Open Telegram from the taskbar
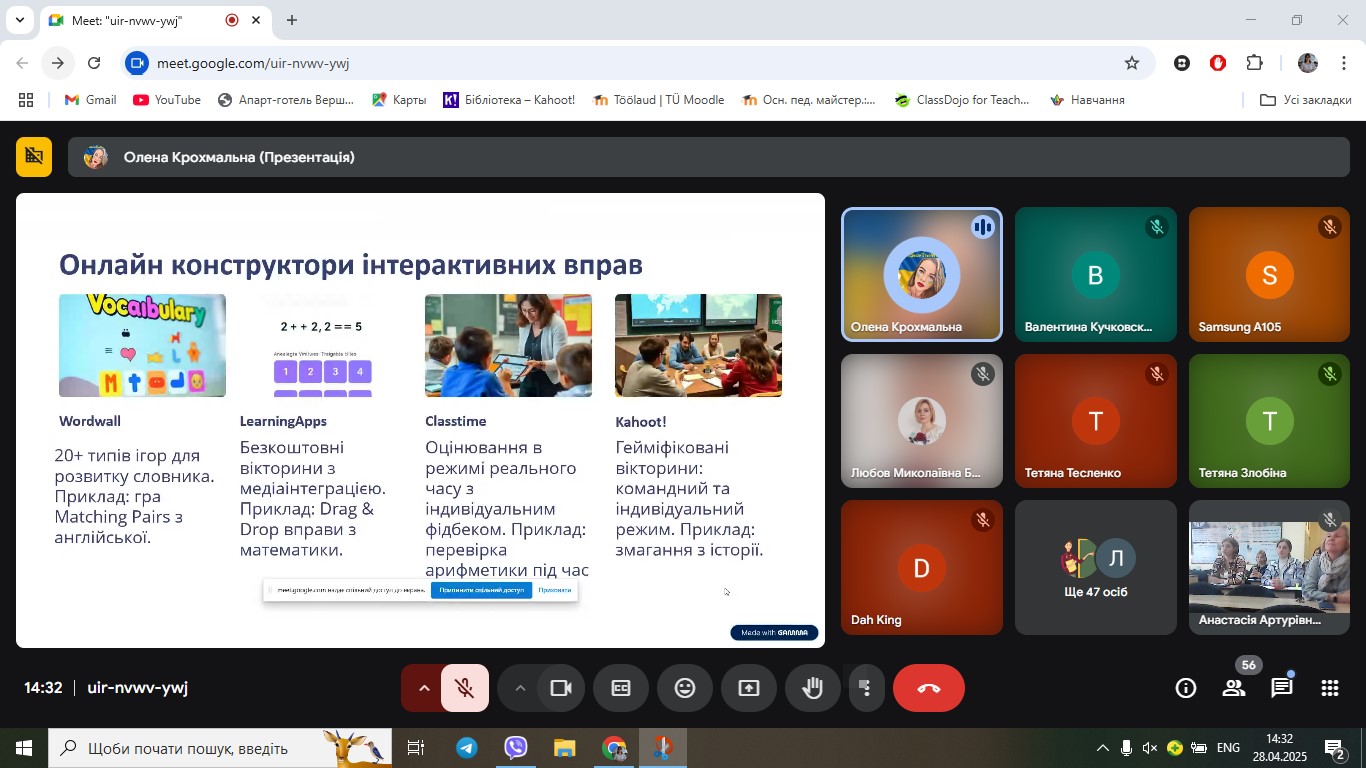 (x=467, y=748)
